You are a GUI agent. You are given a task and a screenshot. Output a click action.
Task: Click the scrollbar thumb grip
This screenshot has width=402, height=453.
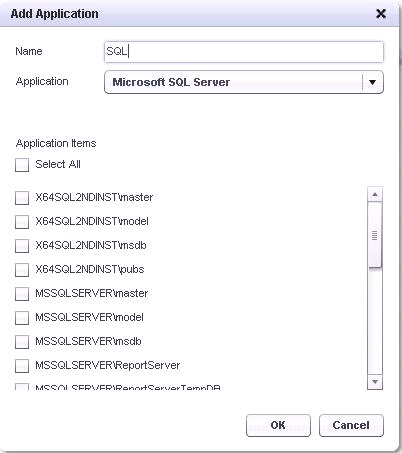coord(375,235)
